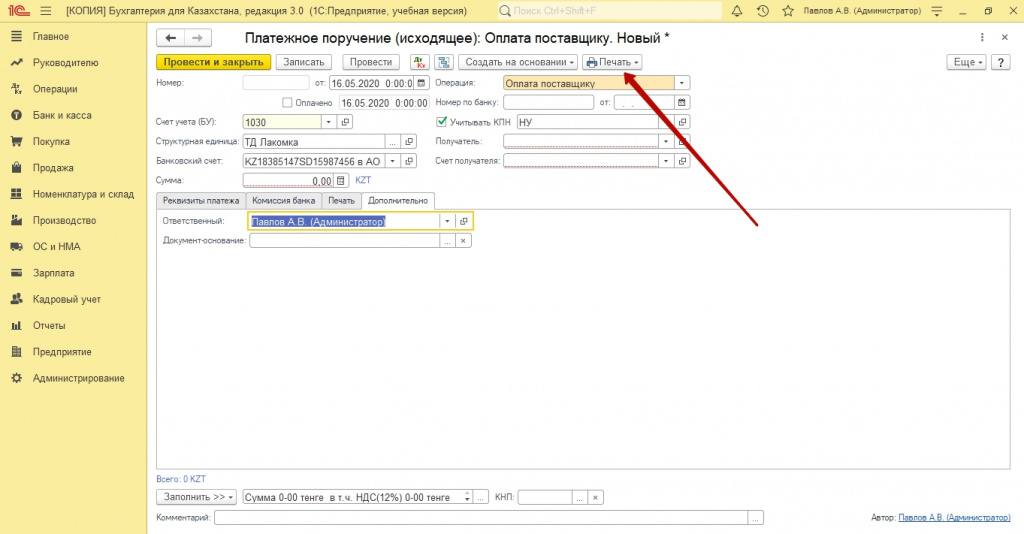Viewport: 1024px width, 534px height.
Task: Switch to Печать tab
Action: [341, 201]
